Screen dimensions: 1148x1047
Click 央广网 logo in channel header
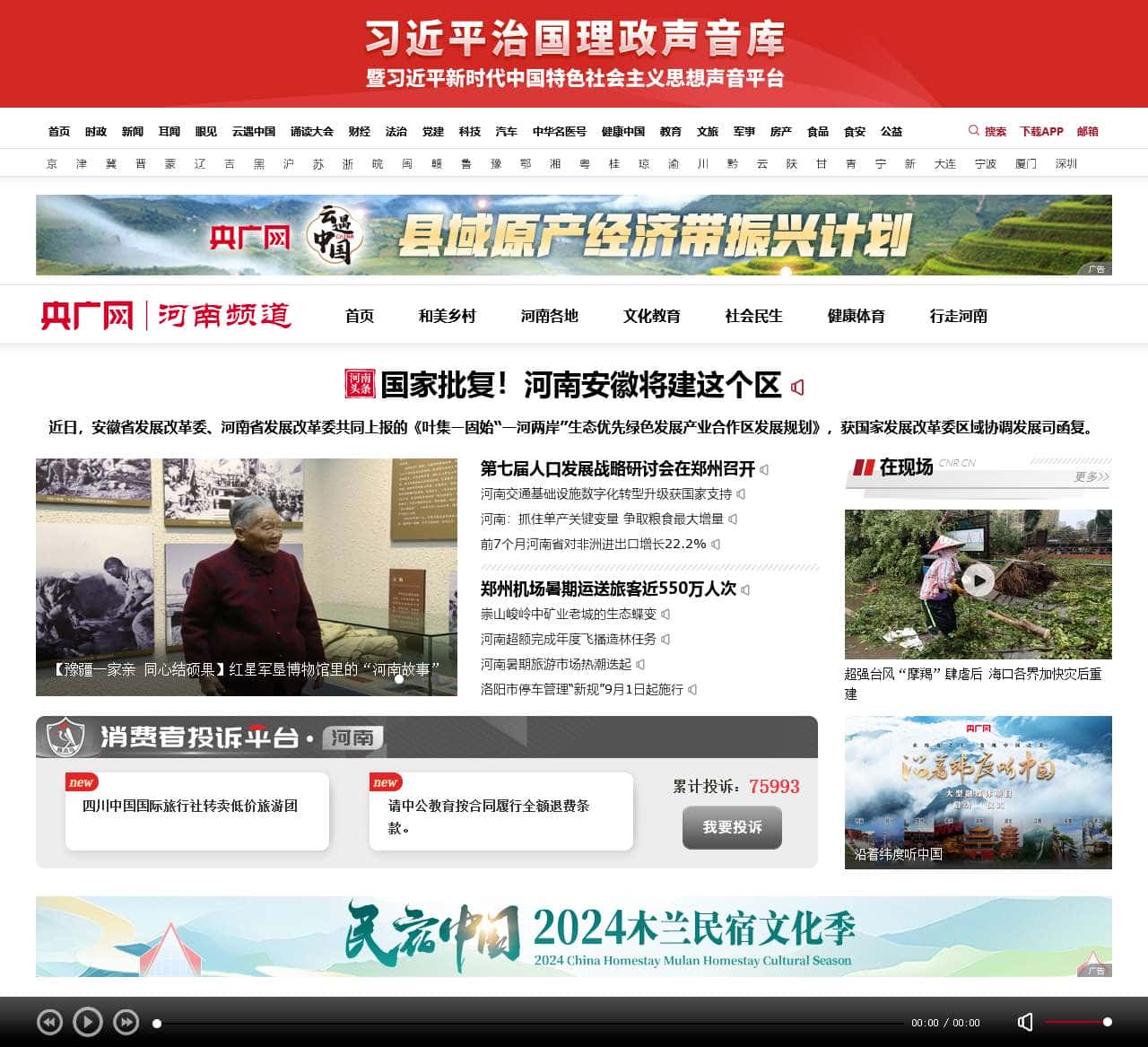coord(86,316)
